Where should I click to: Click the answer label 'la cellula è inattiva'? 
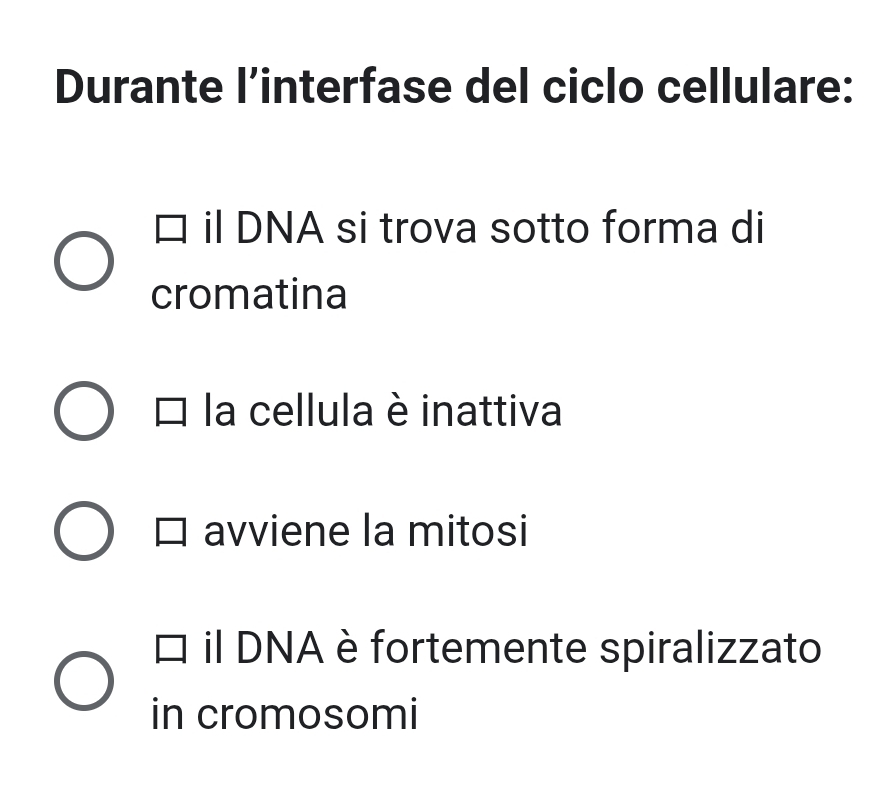pyautogui.click(x=383, y=411)
